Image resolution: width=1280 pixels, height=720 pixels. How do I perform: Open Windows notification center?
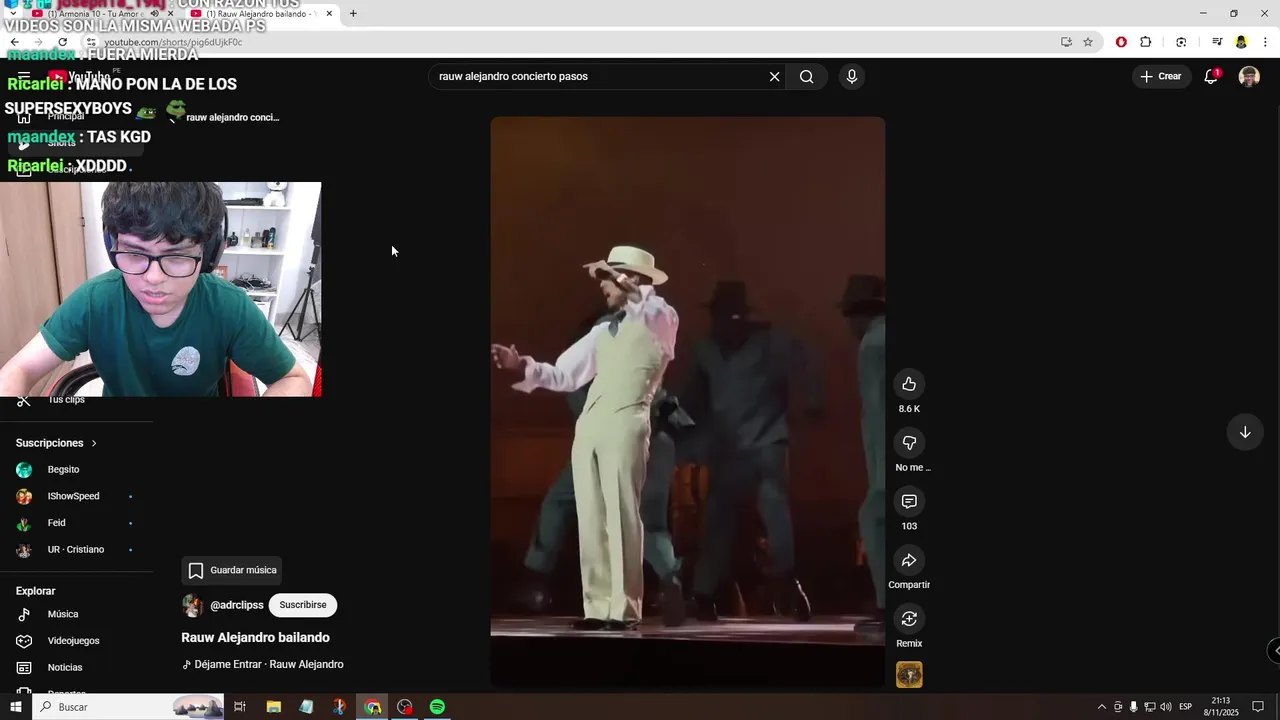pyautogui.click(x=1258, y=707)
